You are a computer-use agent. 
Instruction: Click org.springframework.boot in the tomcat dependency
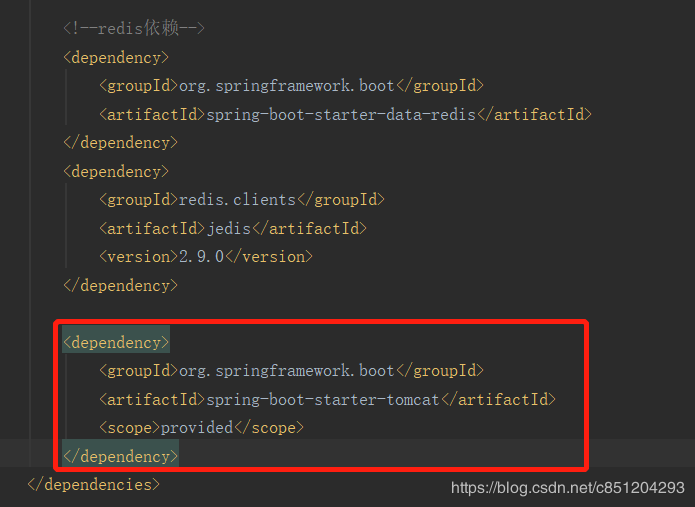click(286, 371)
